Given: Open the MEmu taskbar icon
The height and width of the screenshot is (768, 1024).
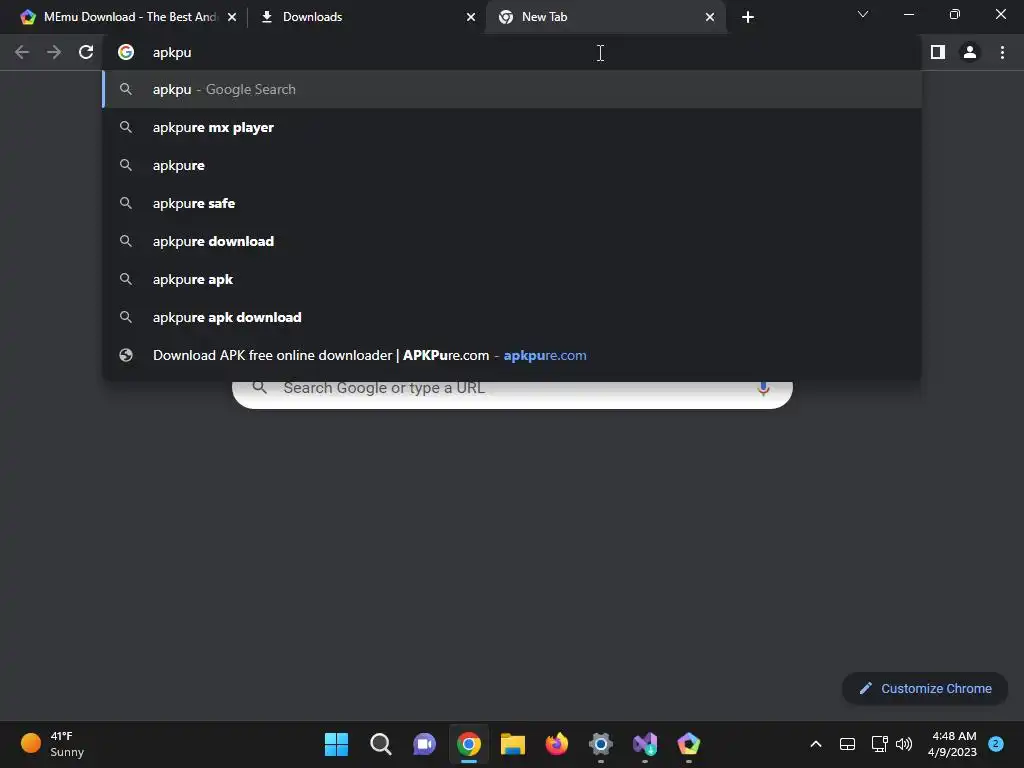Looking at the screenshot, I should point(689,744).
